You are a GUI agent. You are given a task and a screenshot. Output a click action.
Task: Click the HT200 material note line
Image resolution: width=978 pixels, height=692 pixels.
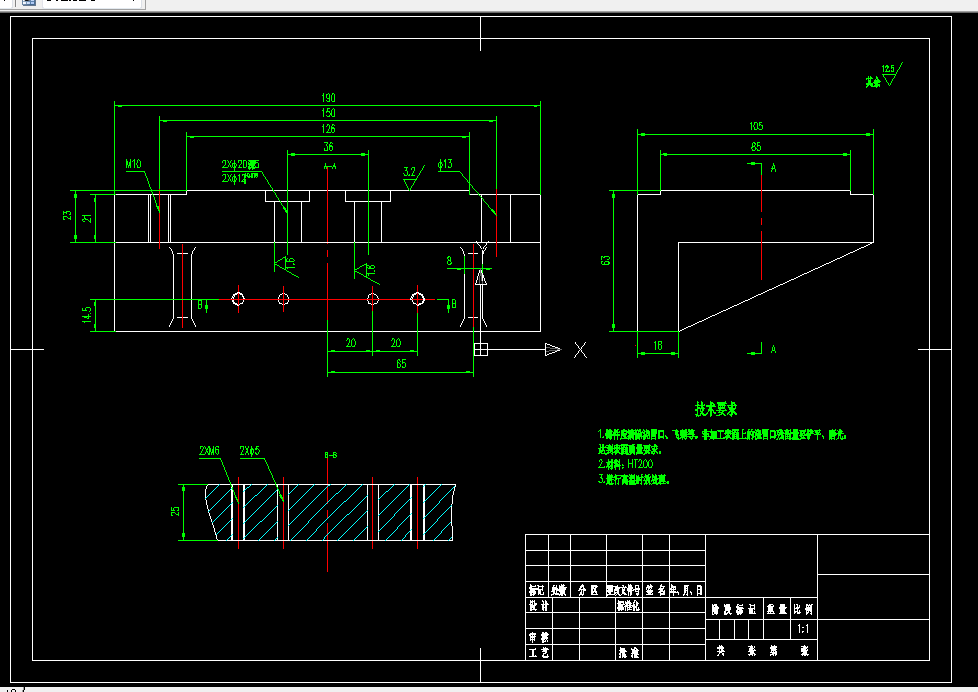625,464
